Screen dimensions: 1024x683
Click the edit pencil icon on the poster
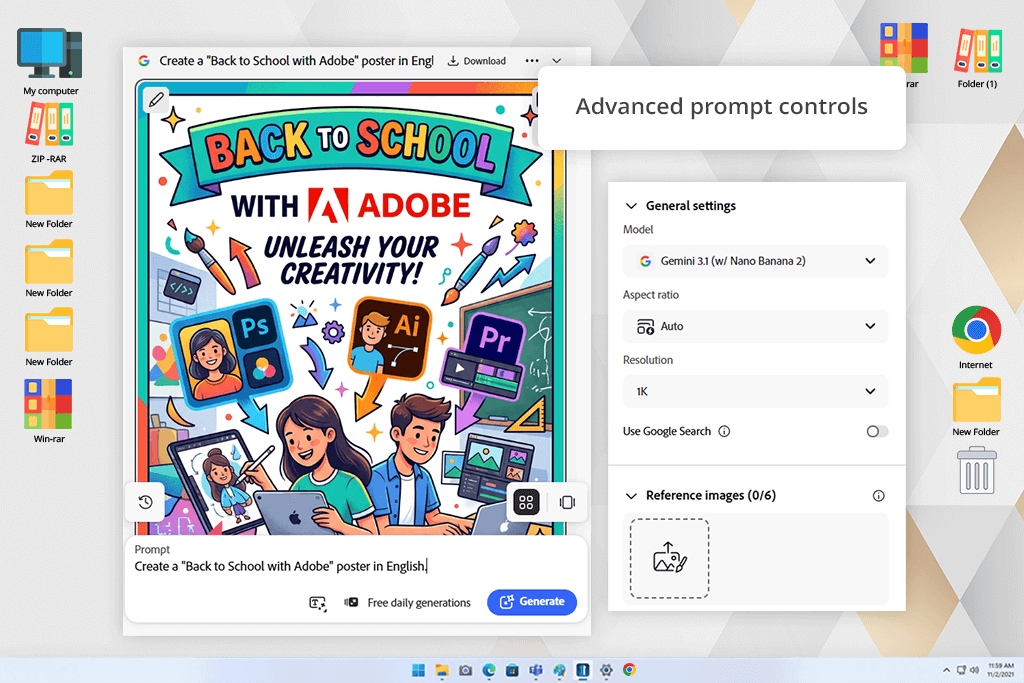point(156,100)
